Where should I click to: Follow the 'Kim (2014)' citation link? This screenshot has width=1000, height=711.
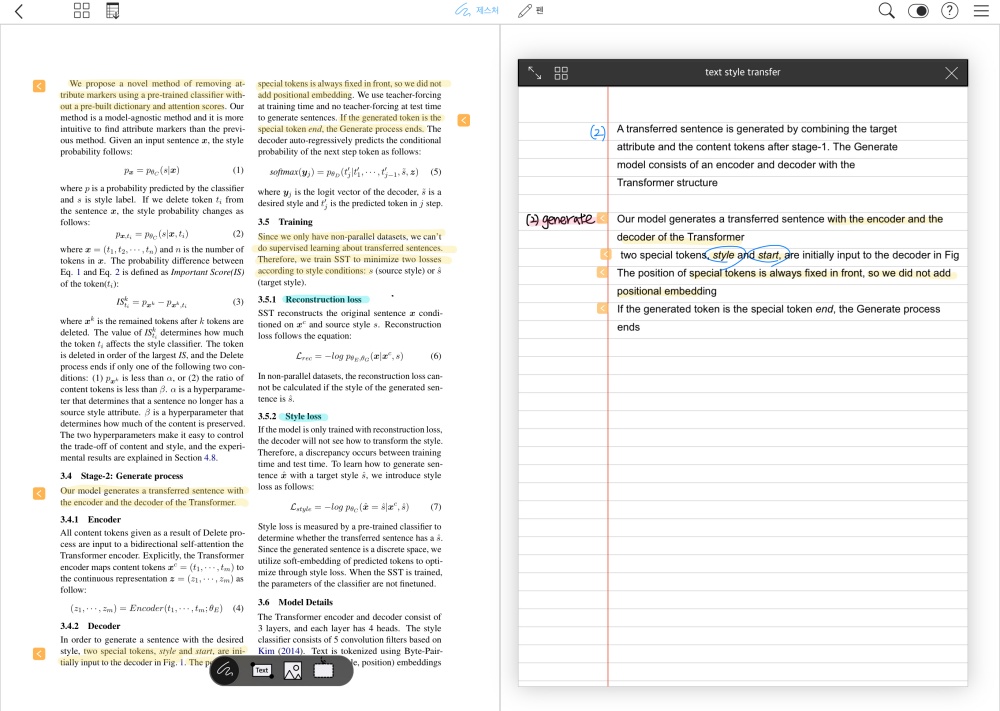(280, 651)
